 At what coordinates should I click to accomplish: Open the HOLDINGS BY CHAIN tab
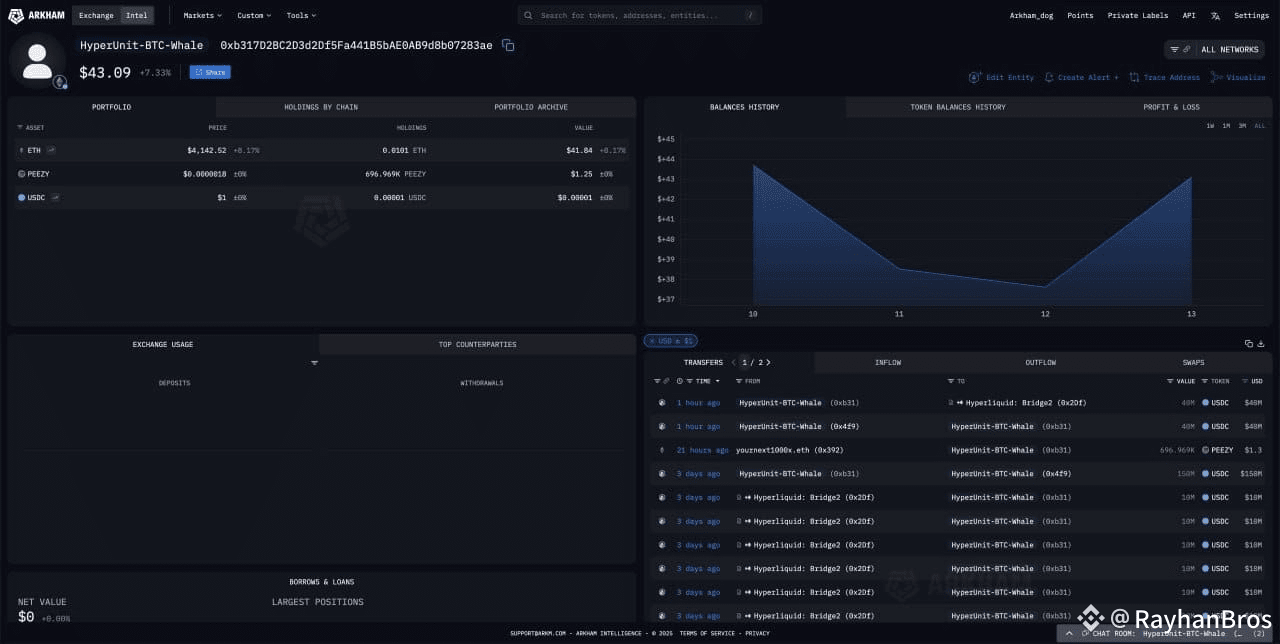pos(319,107)
